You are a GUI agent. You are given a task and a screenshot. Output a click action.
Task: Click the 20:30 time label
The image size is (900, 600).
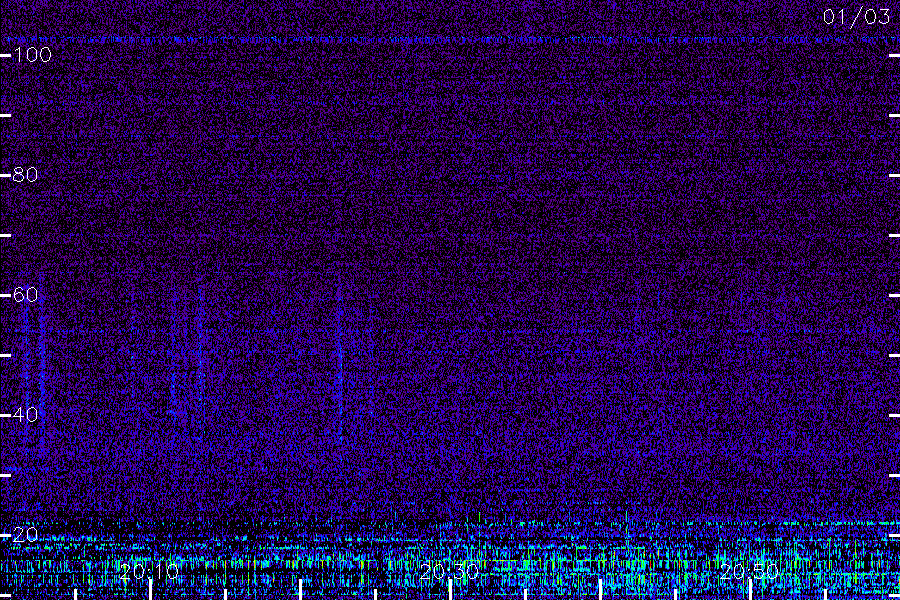(449, 571)
